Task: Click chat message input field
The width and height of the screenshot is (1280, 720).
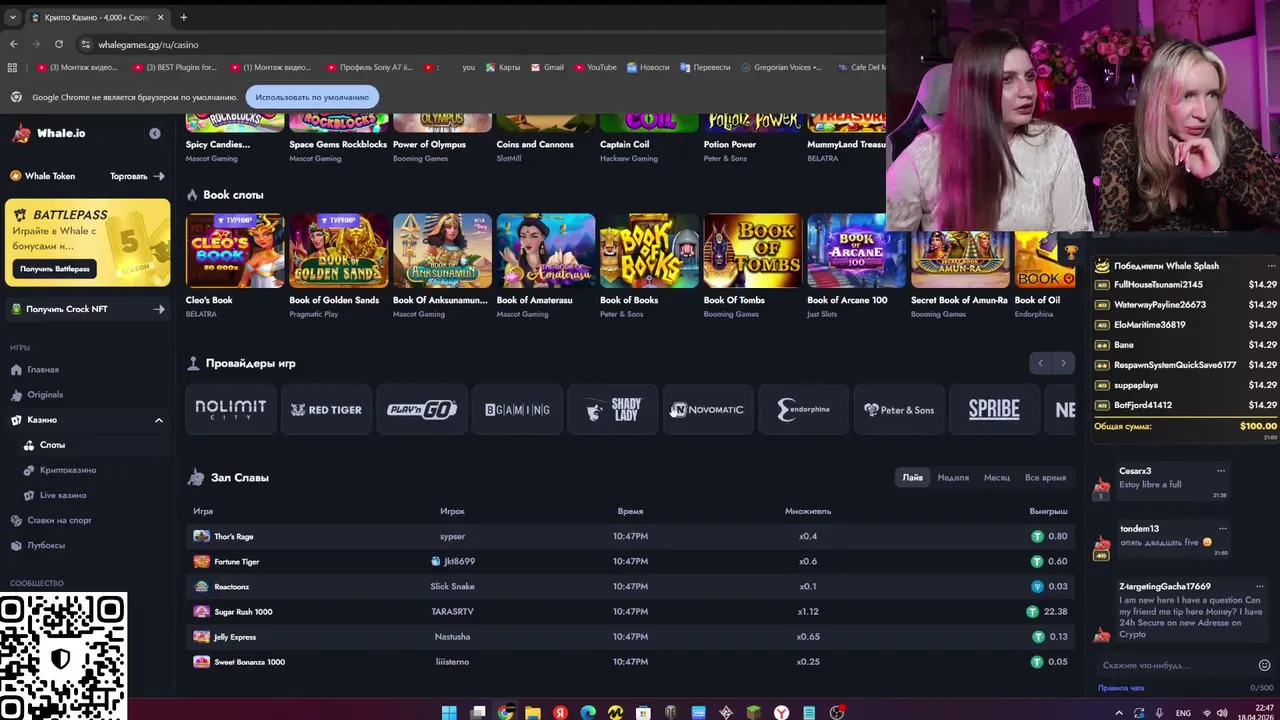Action: (x=1175, y=665)
